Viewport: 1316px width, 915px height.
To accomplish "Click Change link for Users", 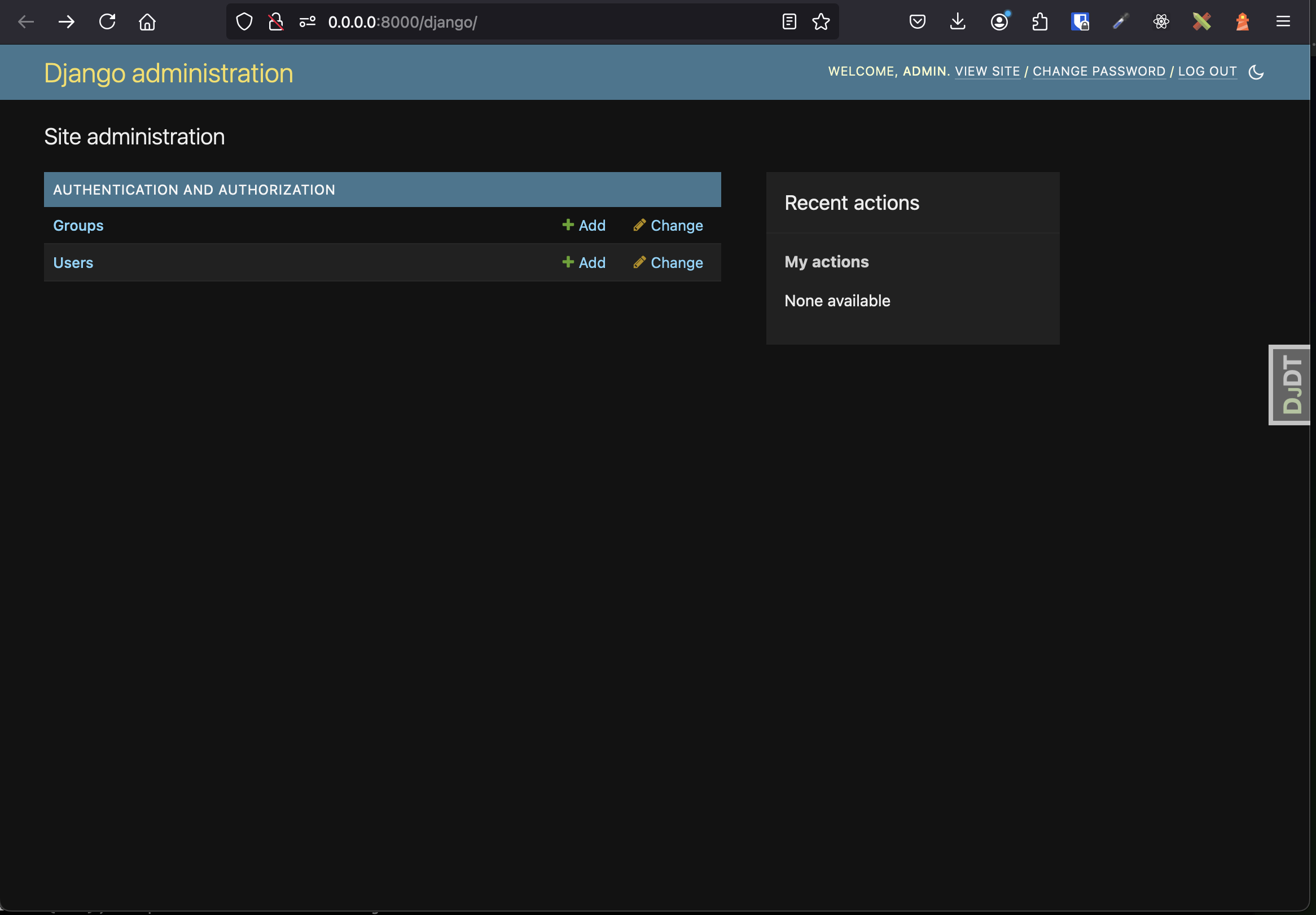I will pyautogui.click(x=668, y=263).
